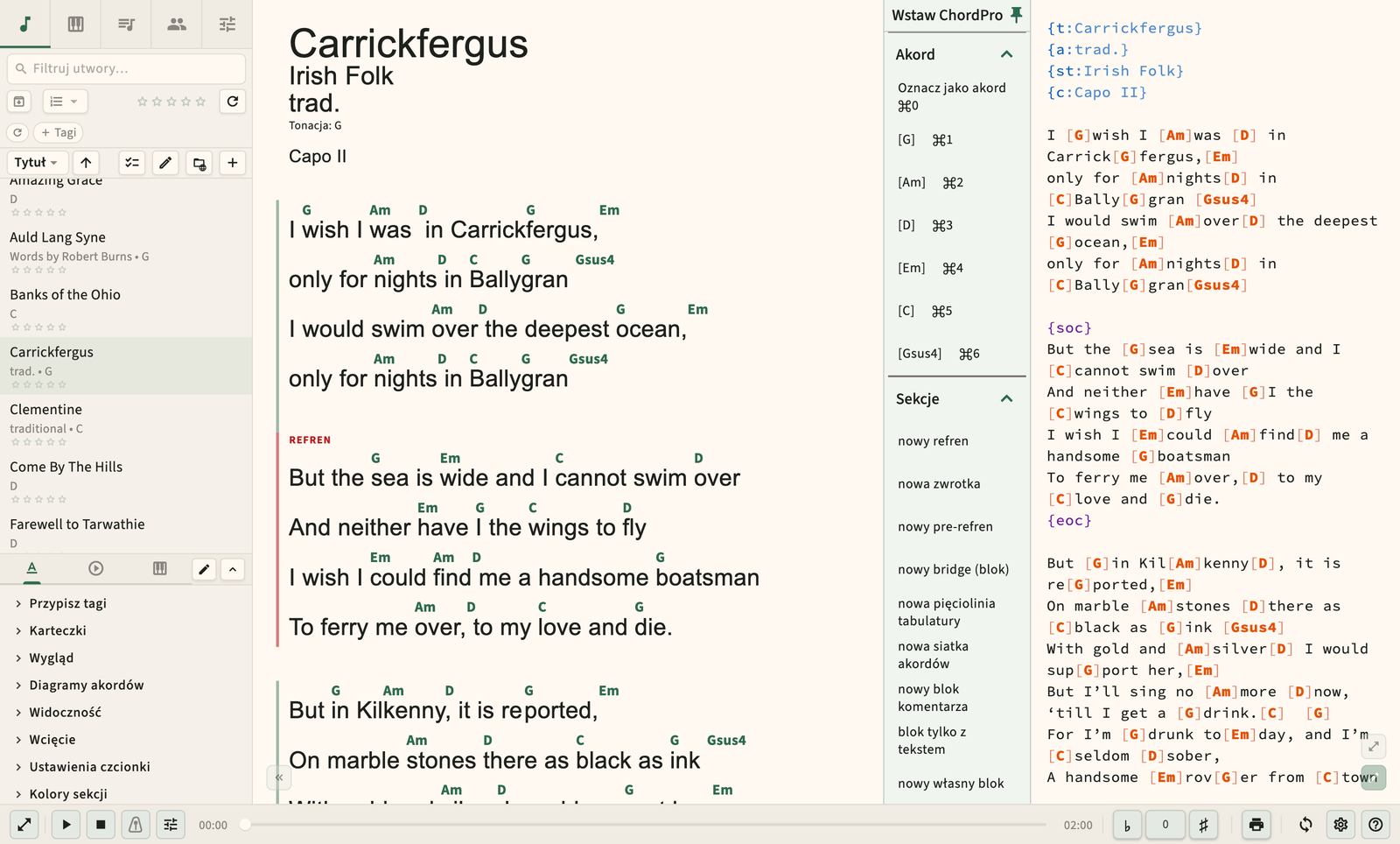Image resolution: width=1400 pixels, height=844 pixels.
Task: Open the mixer sliders tab in top sidebar
Action: [x=227, y=24]
